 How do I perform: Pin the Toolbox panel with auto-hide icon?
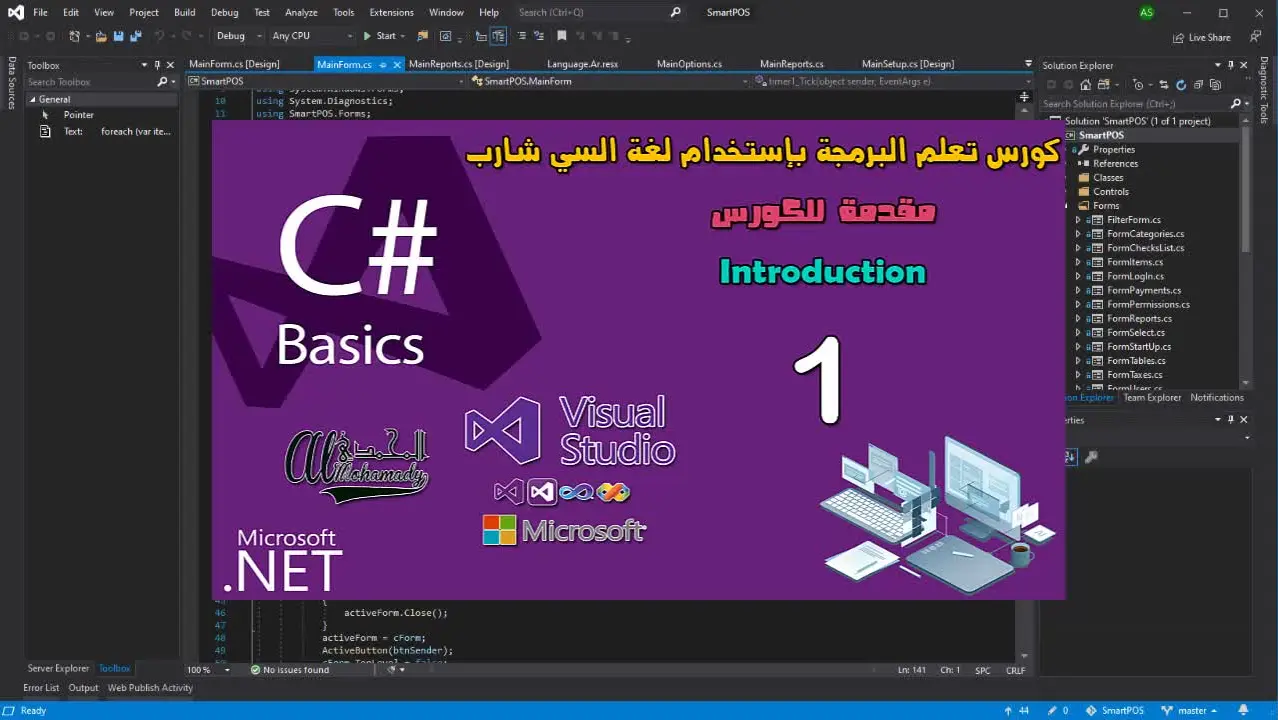click(x=157, y=65)
